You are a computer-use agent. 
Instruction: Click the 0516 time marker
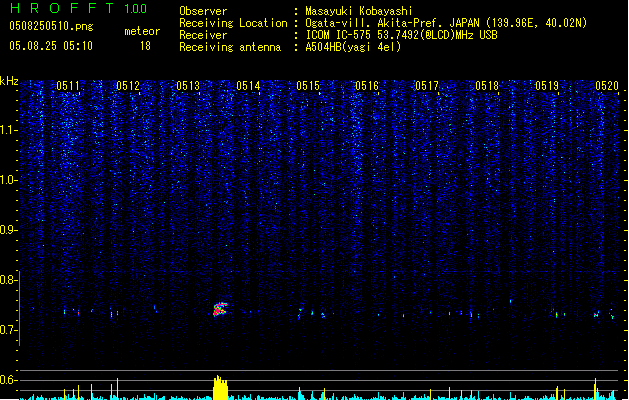point(367,86)
